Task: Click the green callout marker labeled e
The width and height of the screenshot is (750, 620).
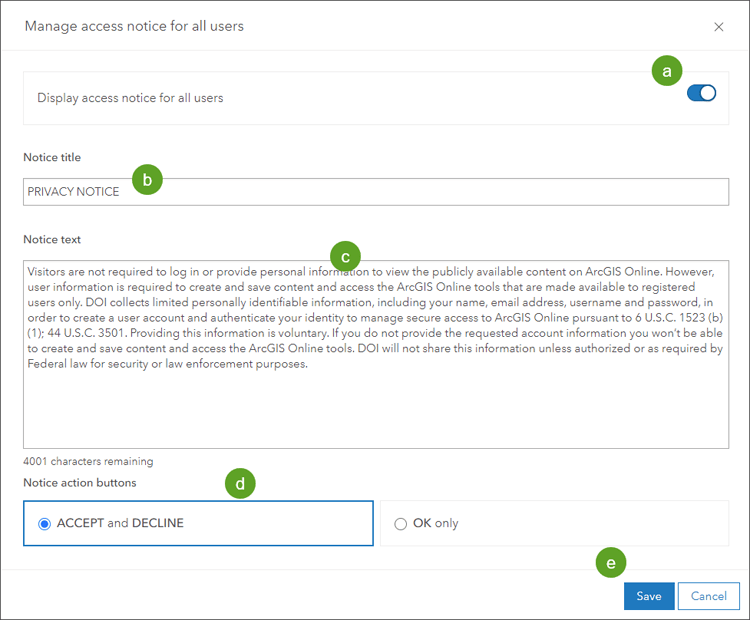Action: 611,562
